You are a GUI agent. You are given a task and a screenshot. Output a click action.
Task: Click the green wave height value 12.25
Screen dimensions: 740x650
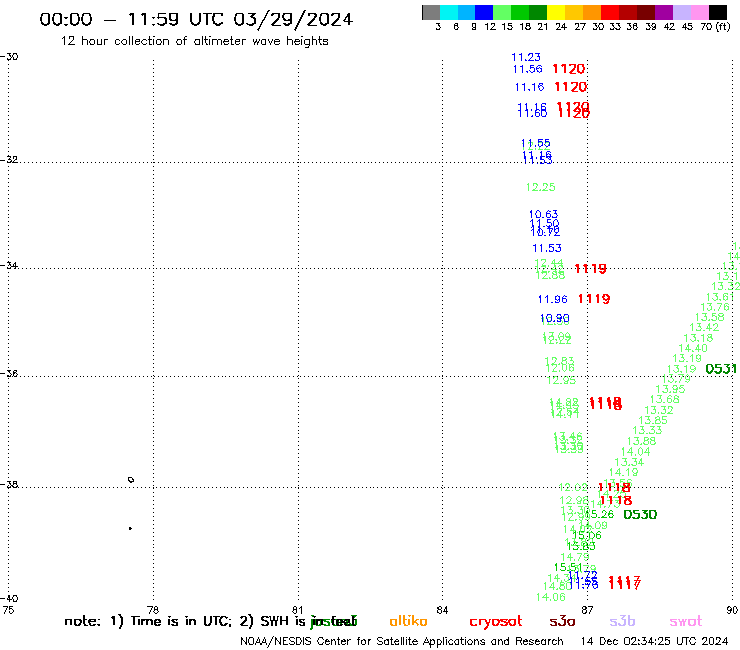click(540, 187)
